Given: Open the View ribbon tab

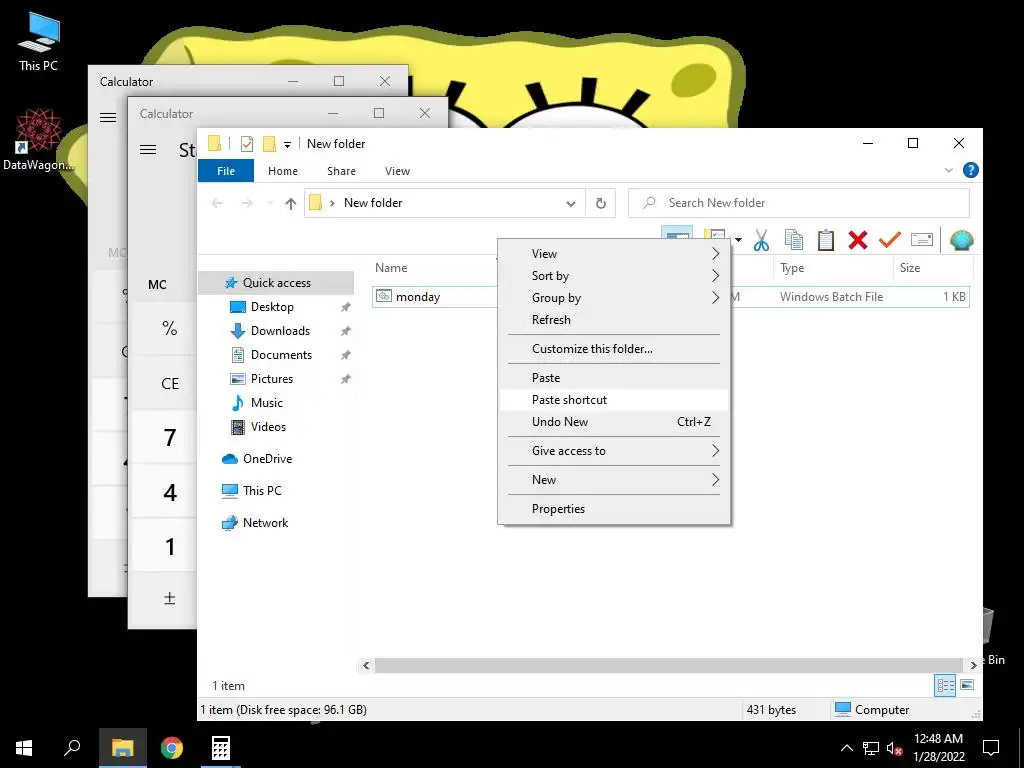Looking at the screenshot, I should pos(397,171).
